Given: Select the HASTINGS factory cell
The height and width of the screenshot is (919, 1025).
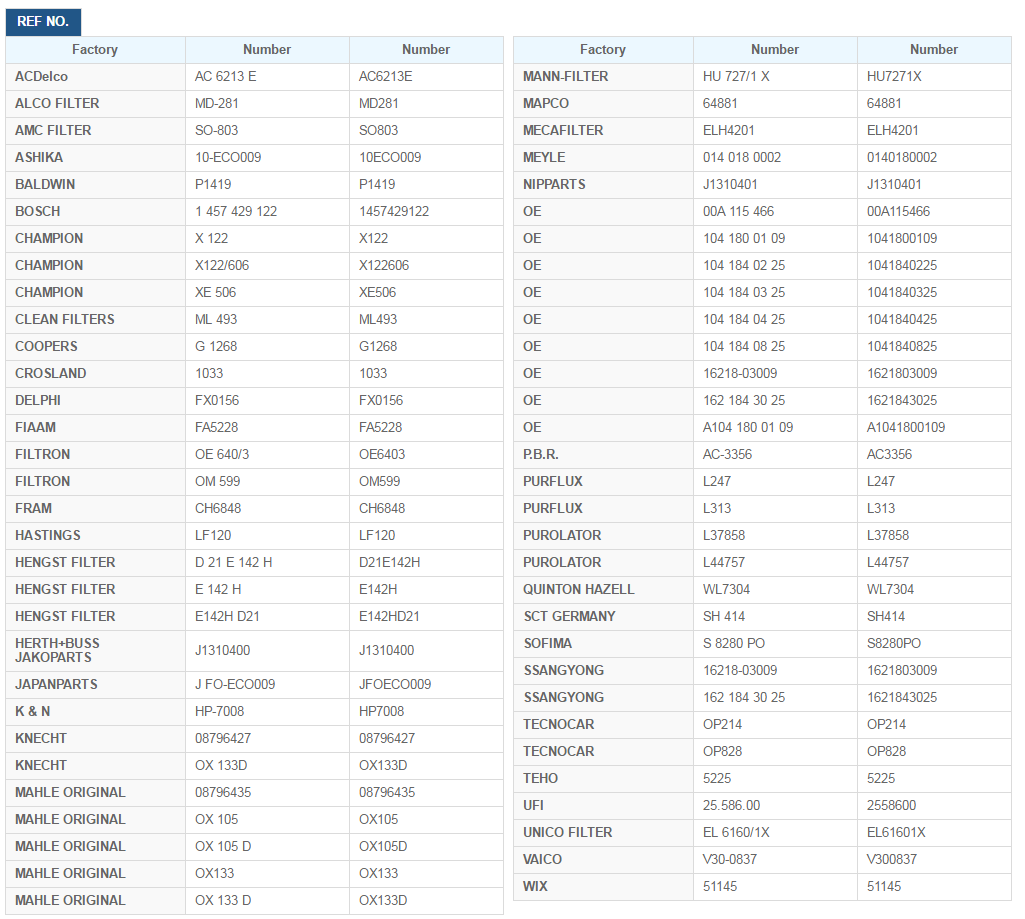Looking at the screenshot, I should 95,535.
